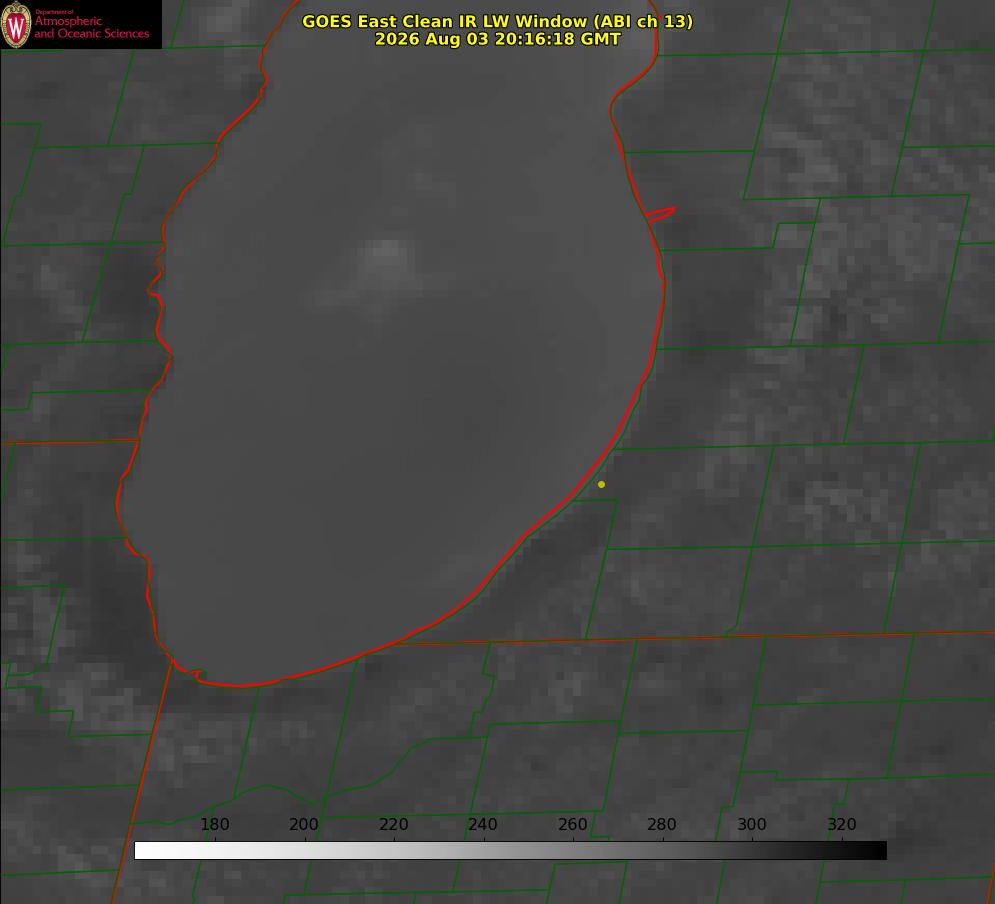Click the red-outlined narrow inlet on eastern shore
This screenshot has width=995, height=904.
660,214
